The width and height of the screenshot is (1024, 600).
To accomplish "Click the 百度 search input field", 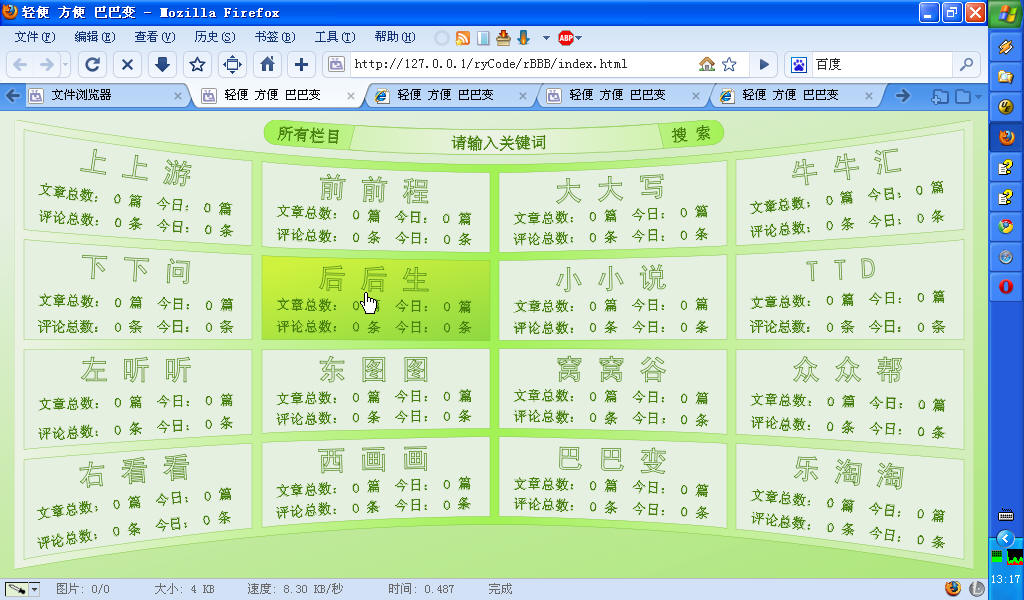I will click(x=882, y=64).
